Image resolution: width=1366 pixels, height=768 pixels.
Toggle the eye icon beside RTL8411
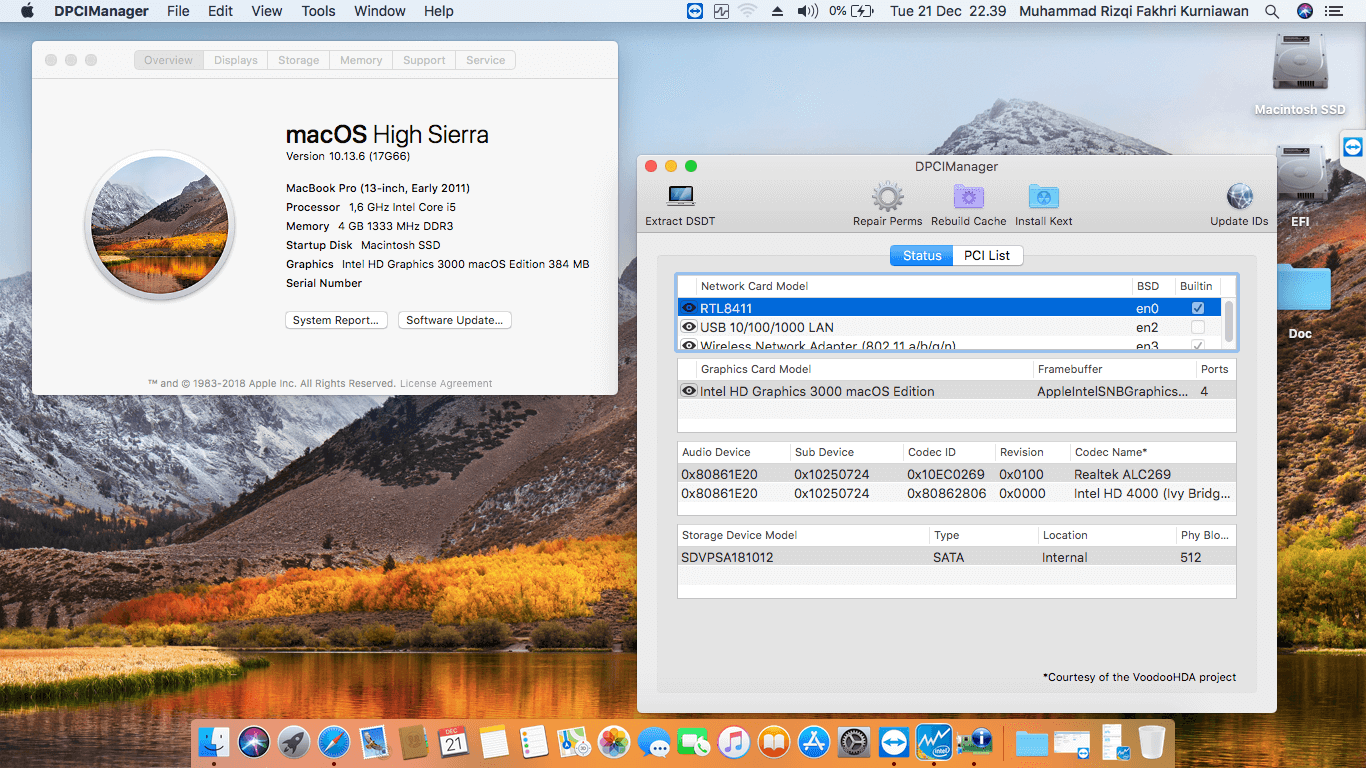(x=688, y=308)
